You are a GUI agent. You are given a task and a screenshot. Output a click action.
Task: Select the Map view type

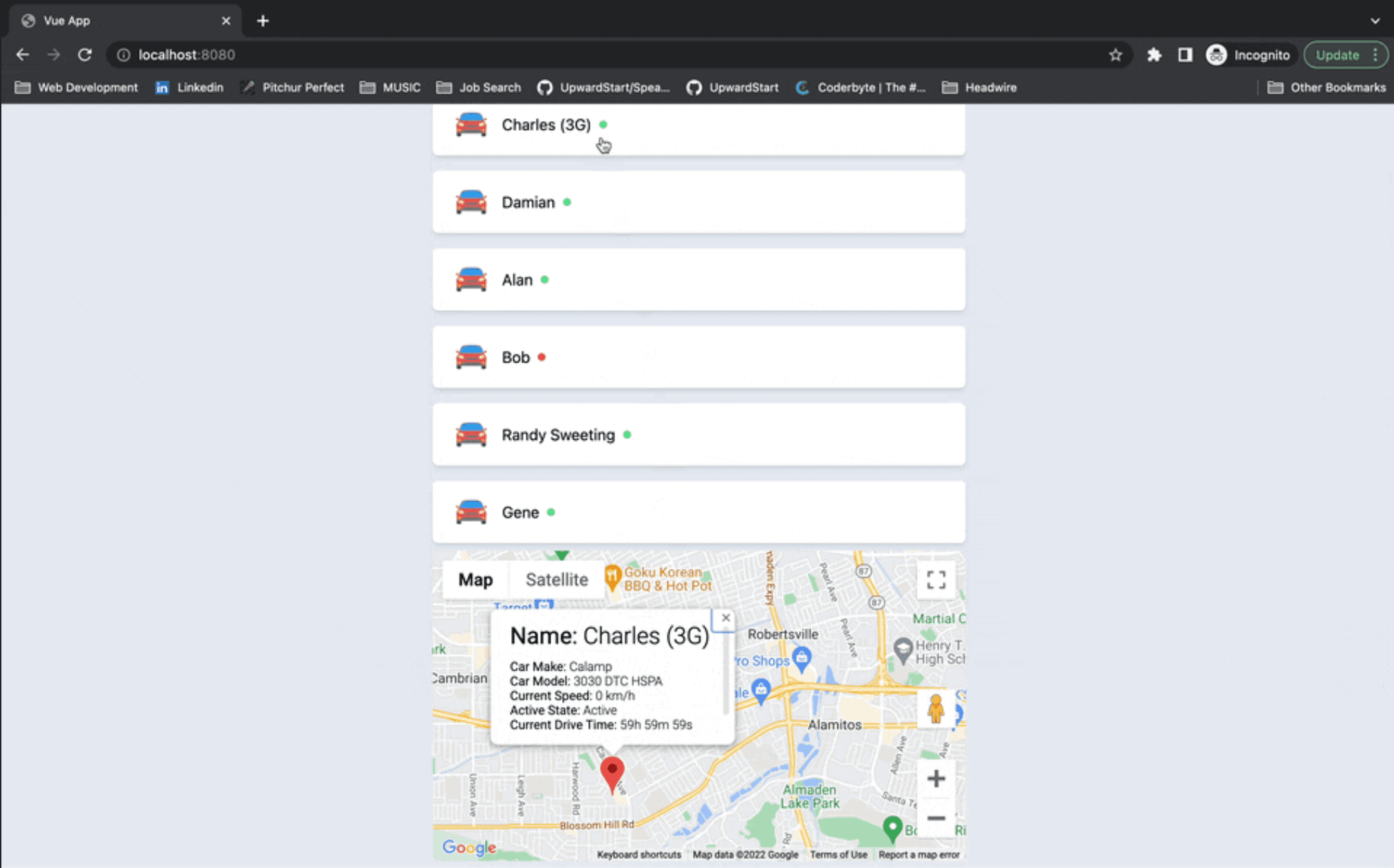tap(475, 580)
